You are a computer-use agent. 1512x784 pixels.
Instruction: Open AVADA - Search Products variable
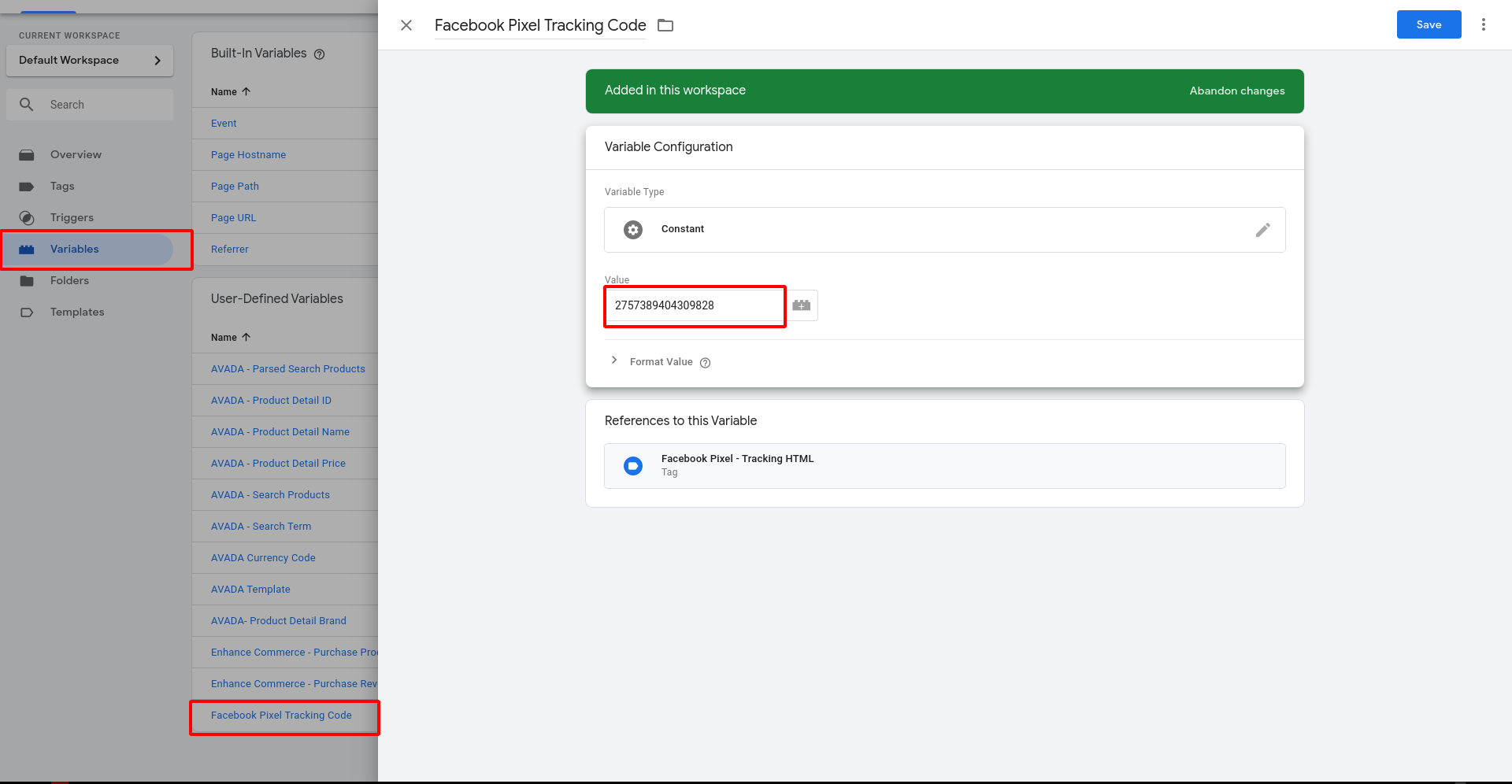270,495
